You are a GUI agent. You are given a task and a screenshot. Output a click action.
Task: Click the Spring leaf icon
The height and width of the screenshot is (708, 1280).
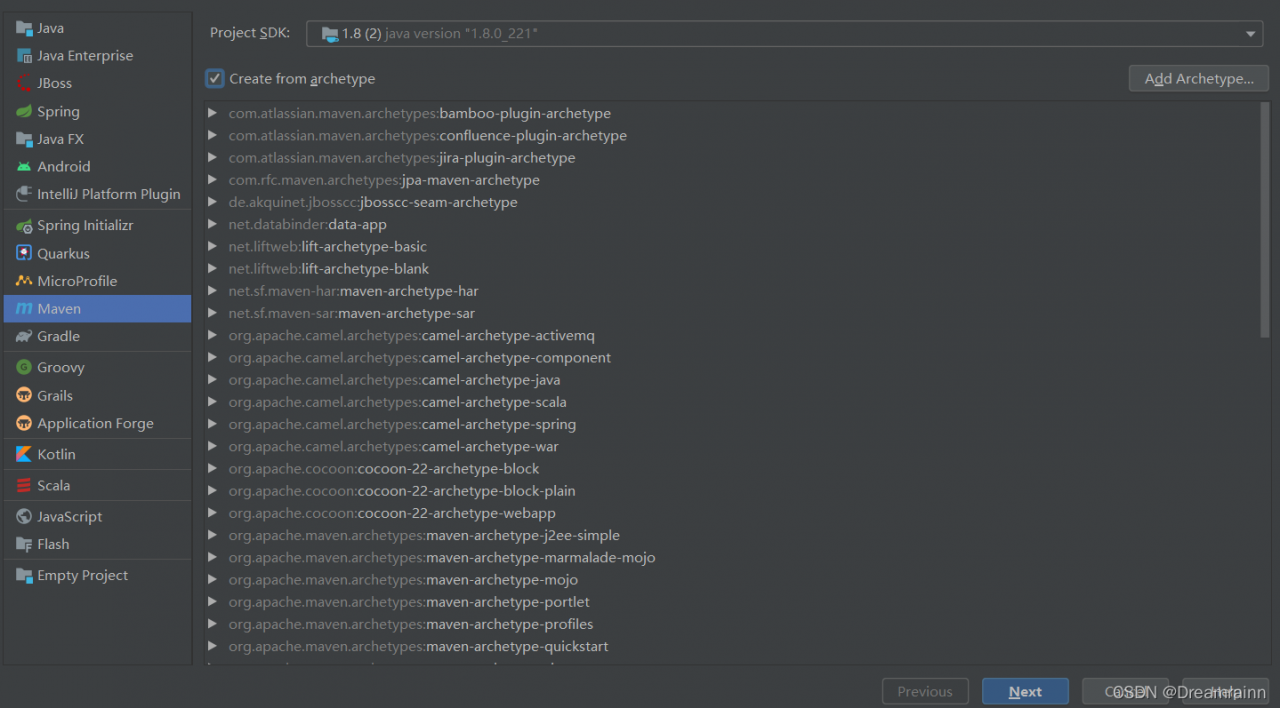[24, 111]
